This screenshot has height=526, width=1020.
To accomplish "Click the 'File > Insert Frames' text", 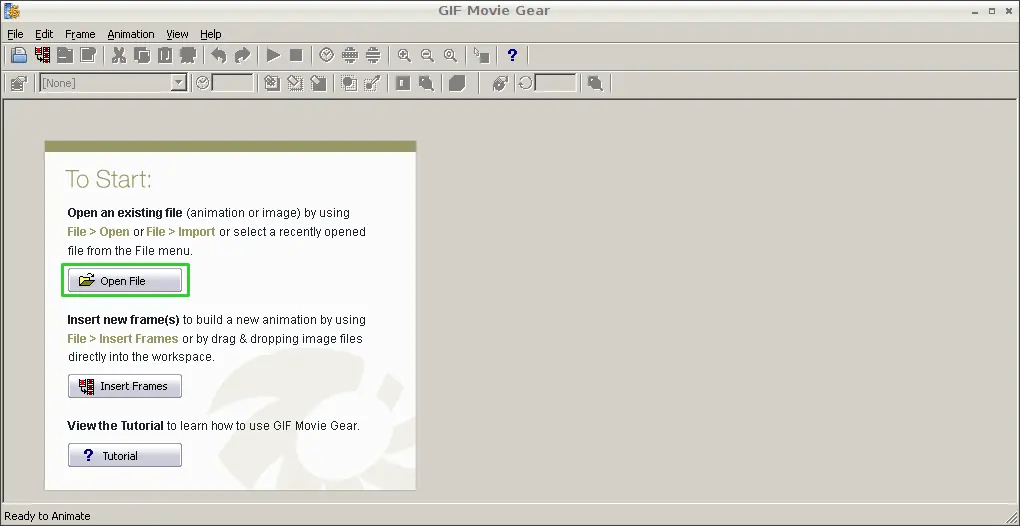I will (123, 339).
